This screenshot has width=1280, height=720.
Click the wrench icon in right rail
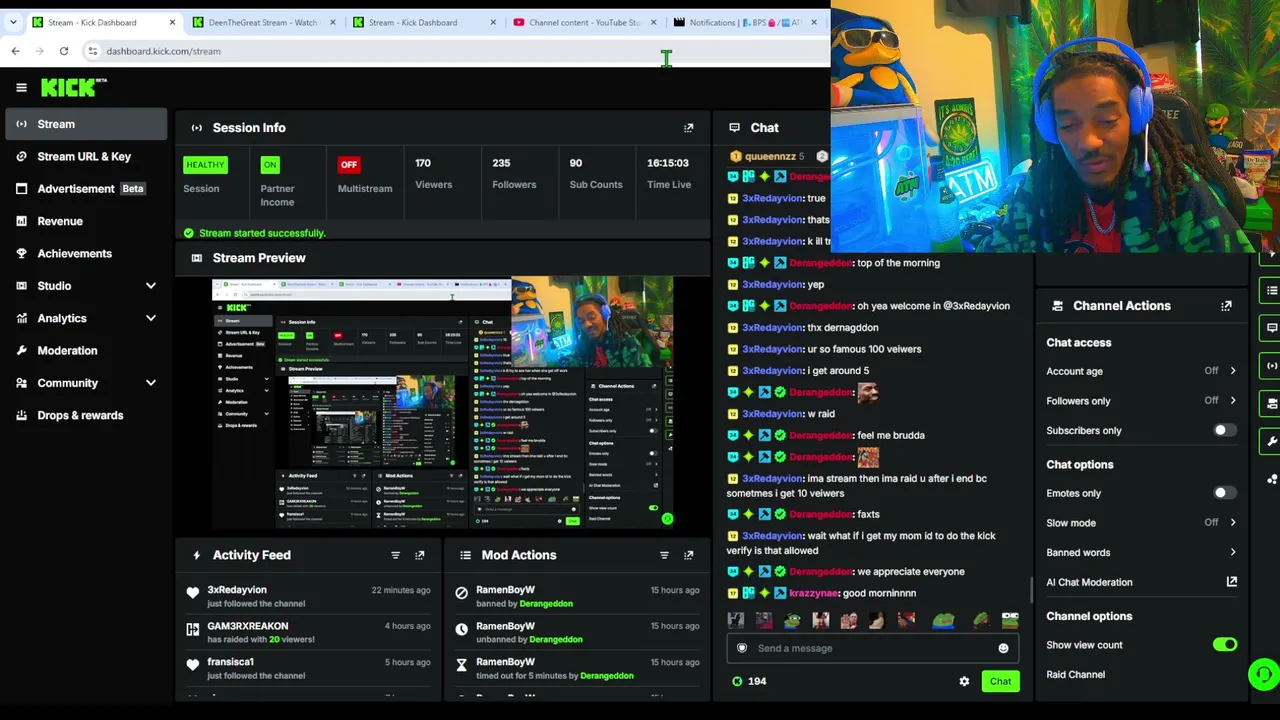pos(1272,441)
